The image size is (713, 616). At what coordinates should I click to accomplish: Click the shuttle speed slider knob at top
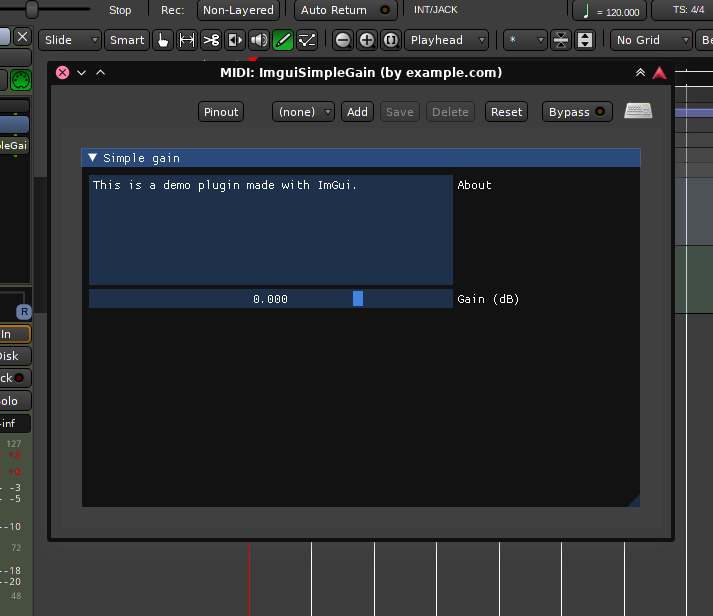pyautogui.click(x=31, y=9)
